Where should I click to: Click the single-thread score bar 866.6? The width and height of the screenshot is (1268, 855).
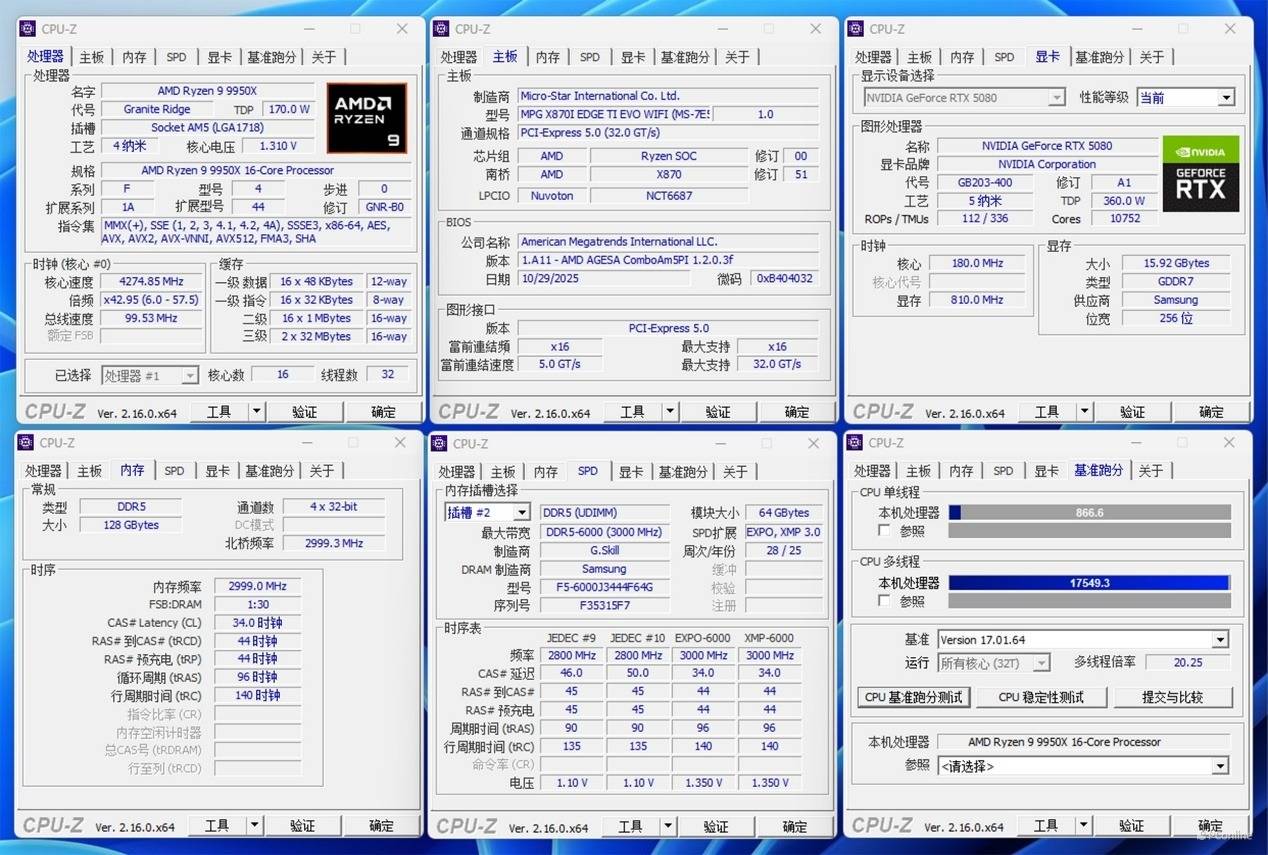1089,512
